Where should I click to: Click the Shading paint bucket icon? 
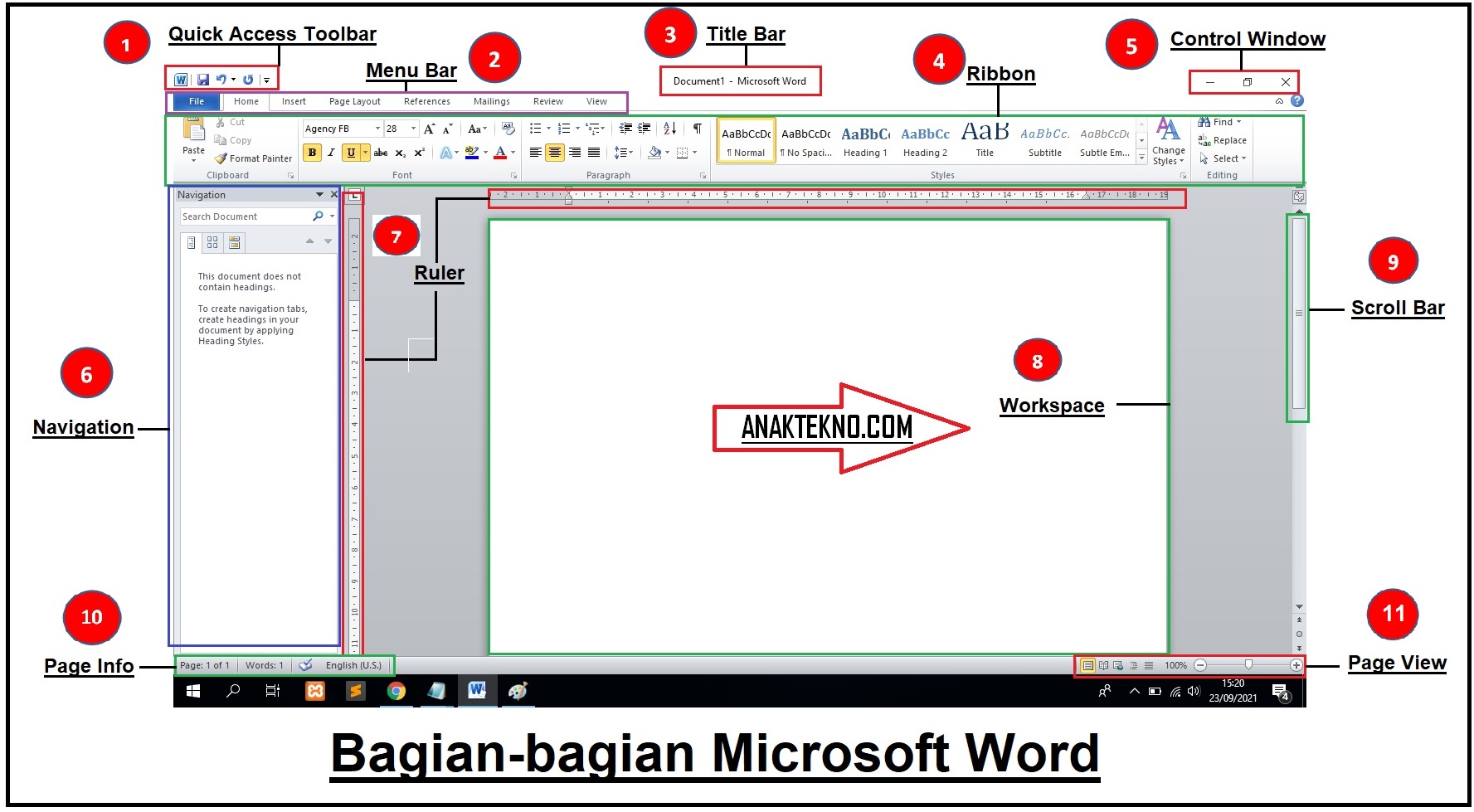pyautogui.click(x=655, y=153)
